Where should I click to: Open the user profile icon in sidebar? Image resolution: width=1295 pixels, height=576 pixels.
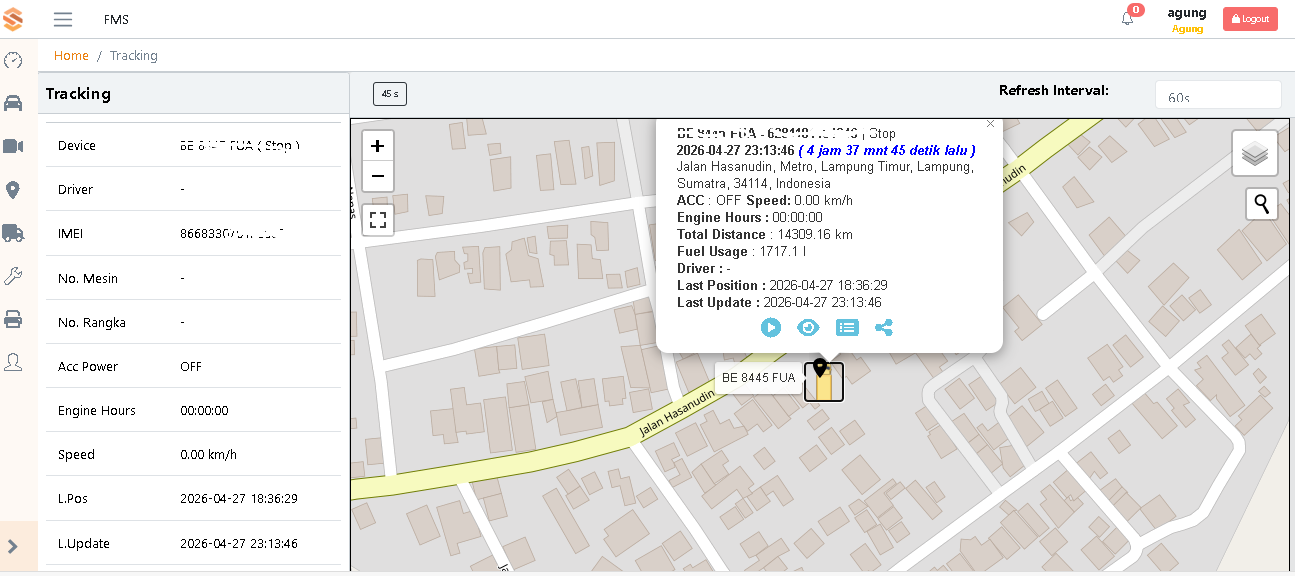tap(13, 362)
